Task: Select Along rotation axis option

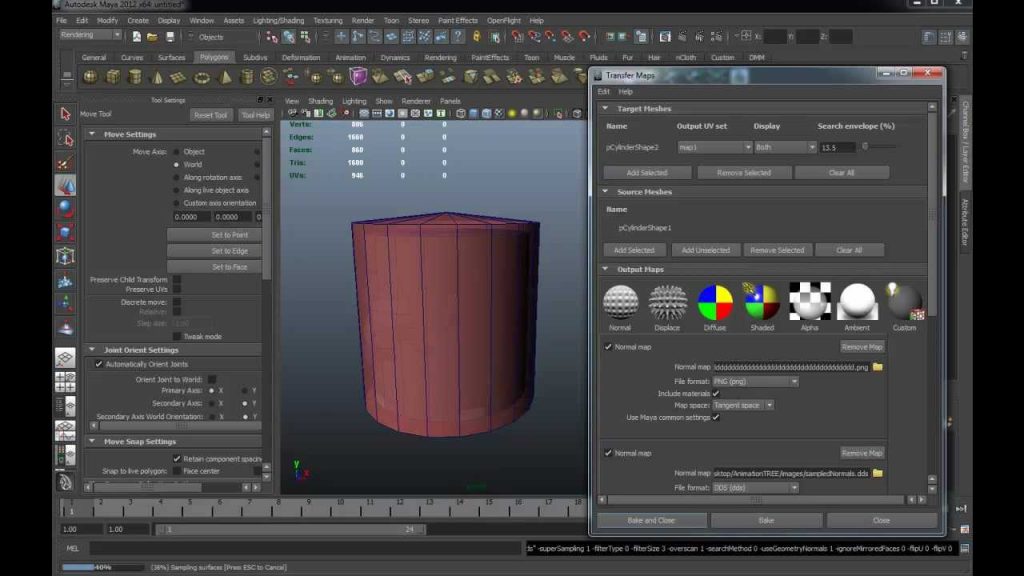Action: (x=176, y=178)
